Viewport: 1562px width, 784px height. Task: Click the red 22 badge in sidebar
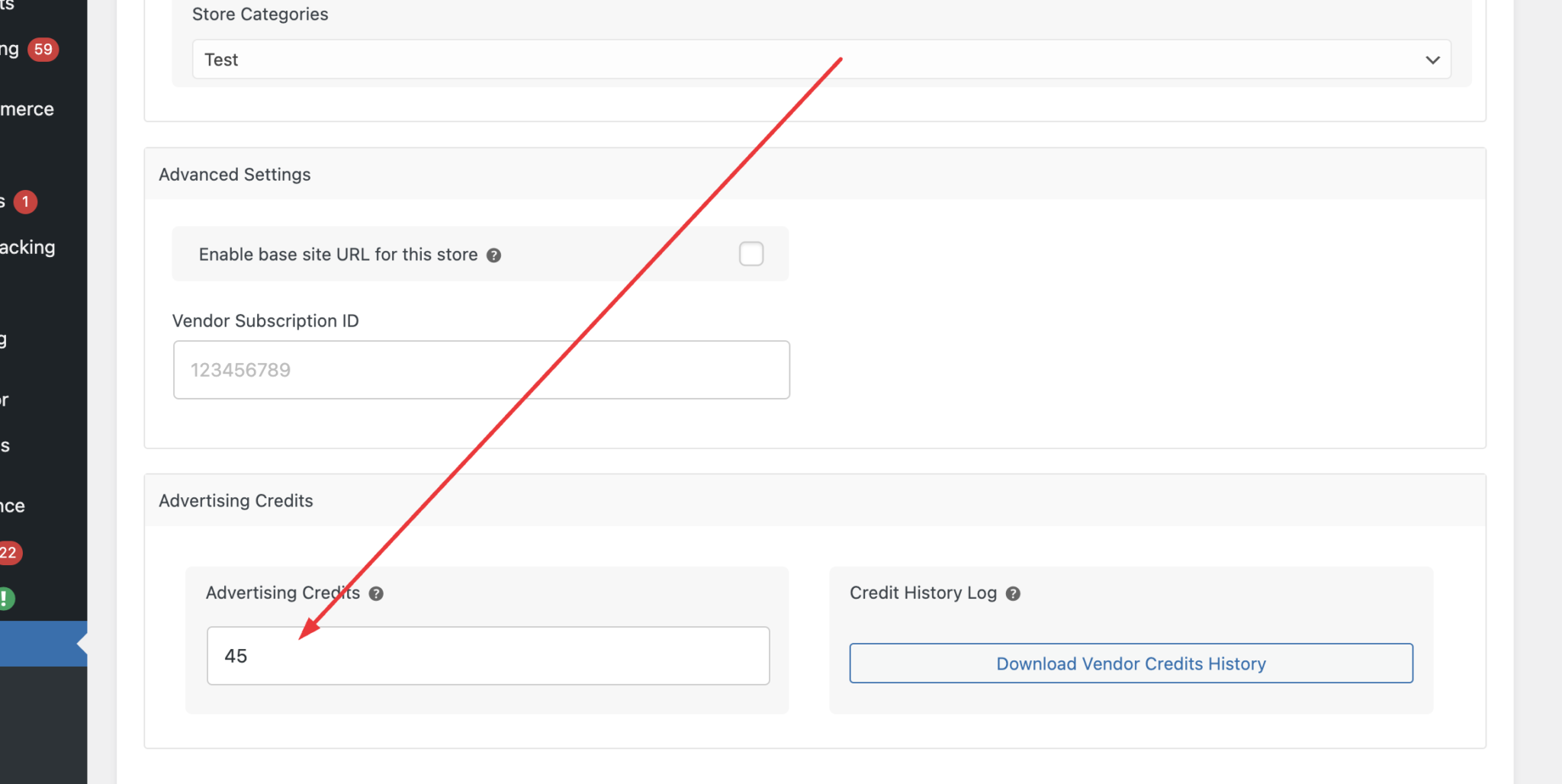pos(9,553)
